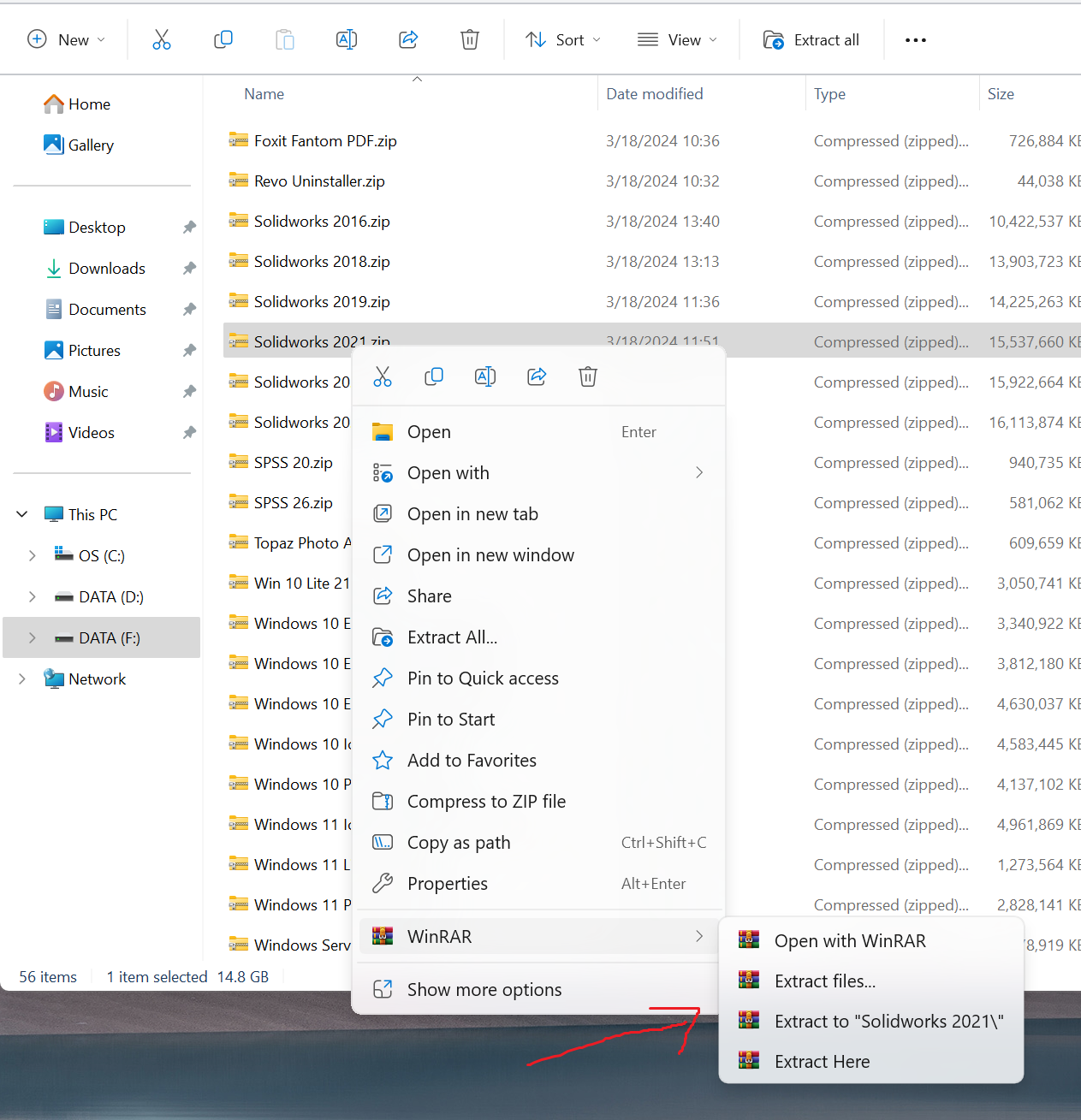Open the View dropdown
The height and width of the screenshot is (1120, 1081).
(677, 40)
